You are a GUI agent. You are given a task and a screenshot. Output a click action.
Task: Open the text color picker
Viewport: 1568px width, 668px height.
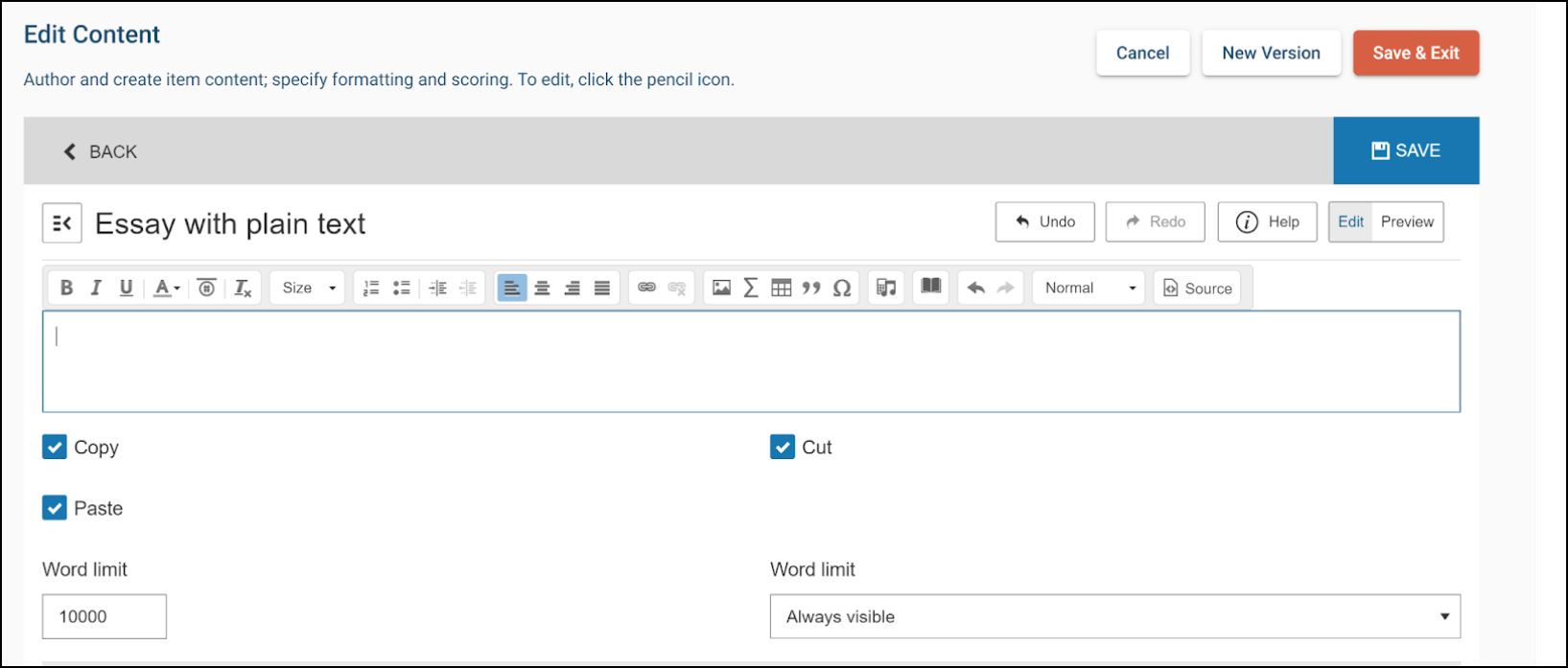click(167, 288)
